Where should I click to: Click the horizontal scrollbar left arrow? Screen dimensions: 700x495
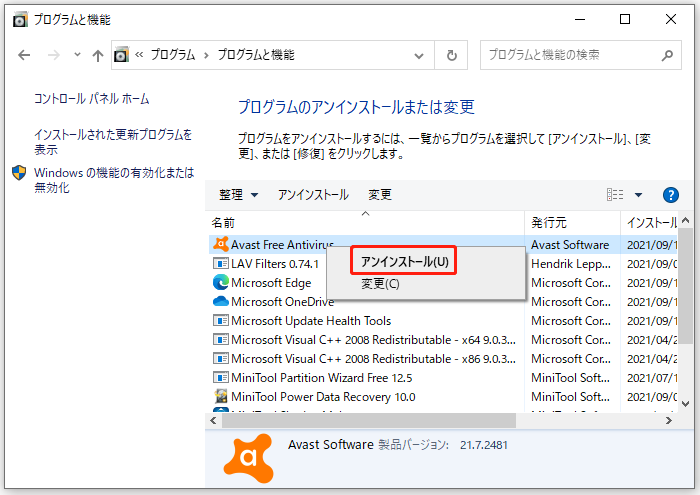213,420
